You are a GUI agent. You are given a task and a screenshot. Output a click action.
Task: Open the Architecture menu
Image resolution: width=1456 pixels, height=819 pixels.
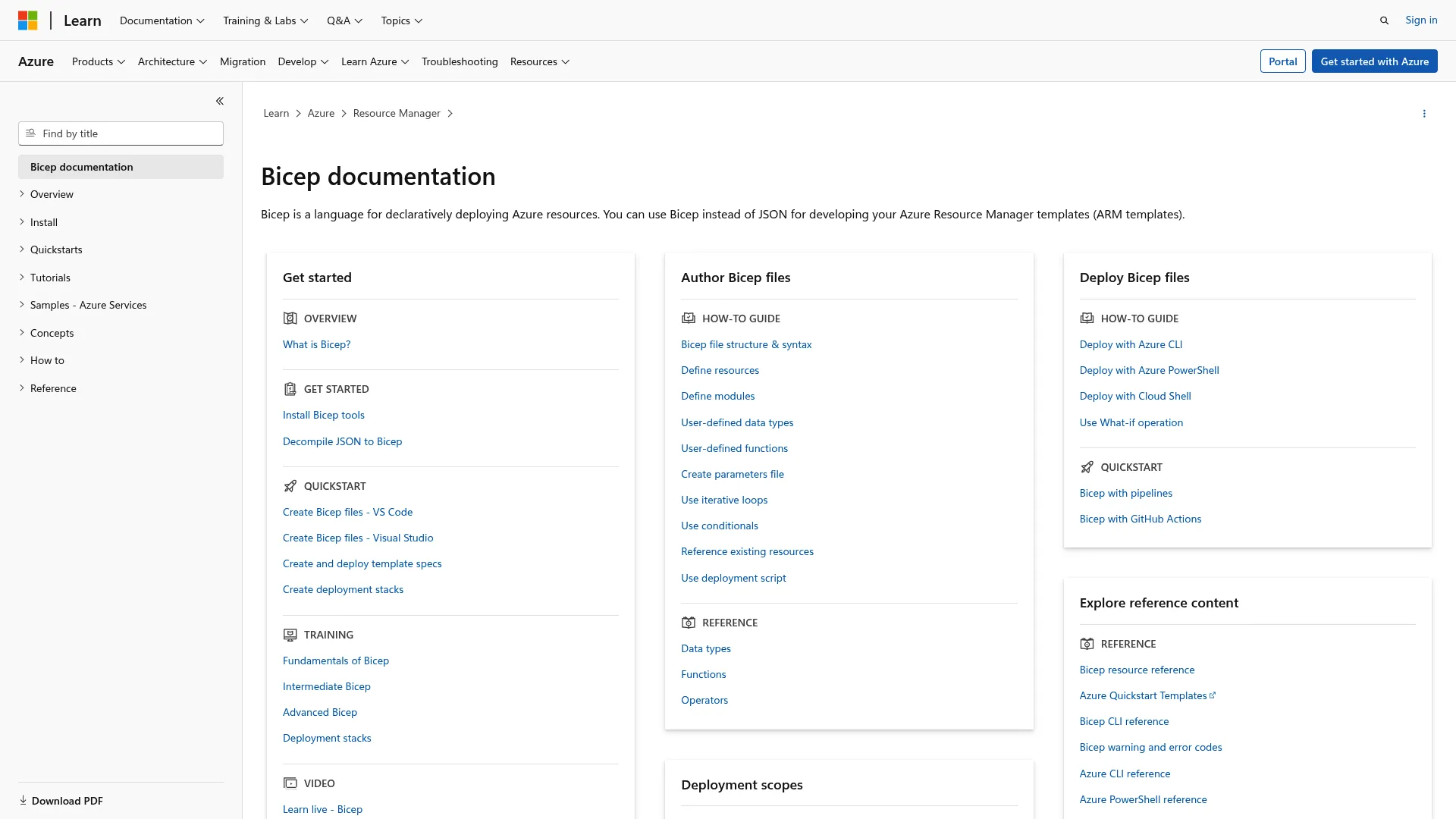(x=172, y=61)
